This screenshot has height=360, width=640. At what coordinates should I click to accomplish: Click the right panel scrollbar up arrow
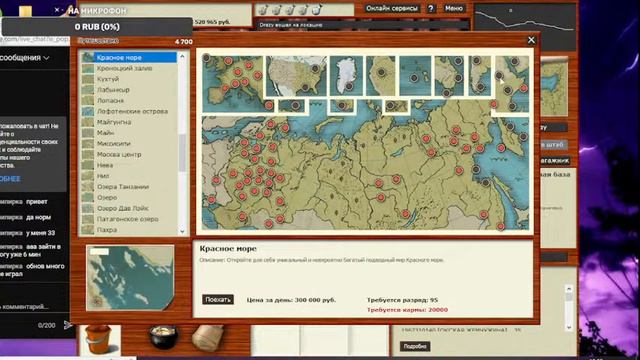point(569,289)
